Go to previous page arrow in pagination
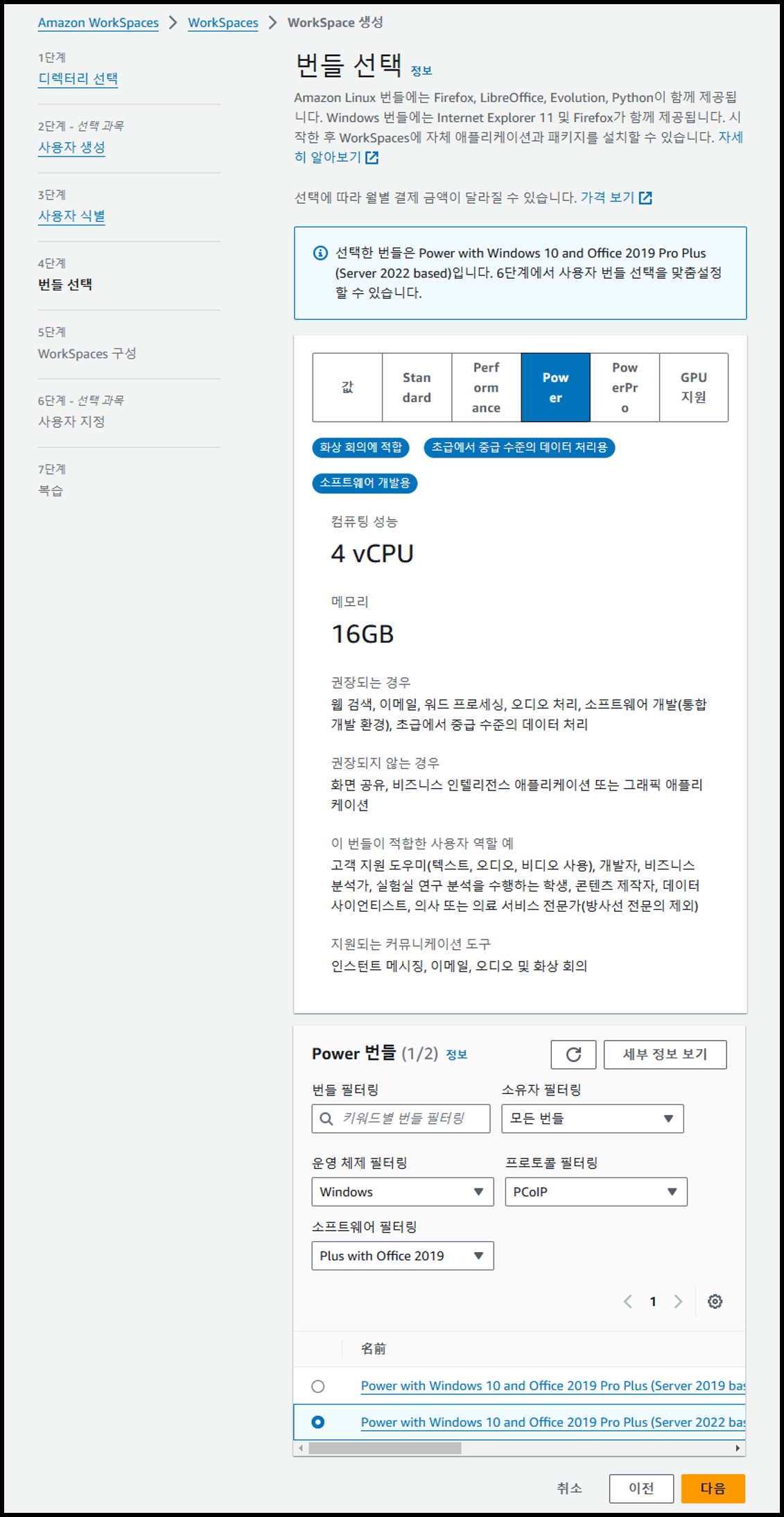 pos(627,1301)
